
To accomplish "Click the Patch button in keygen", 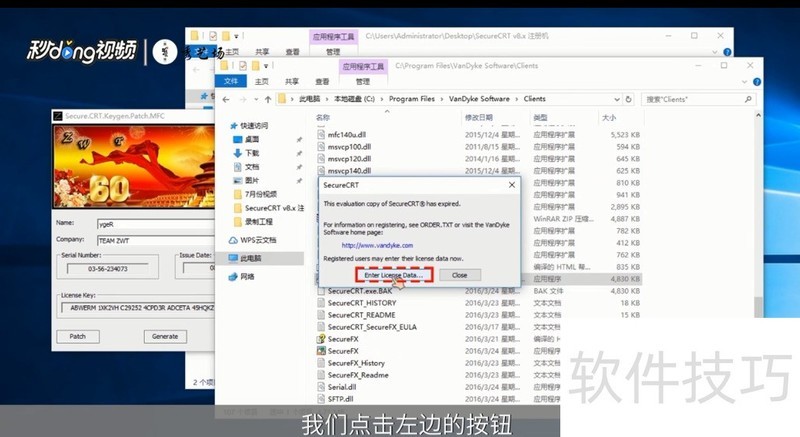I will point(78,337).
